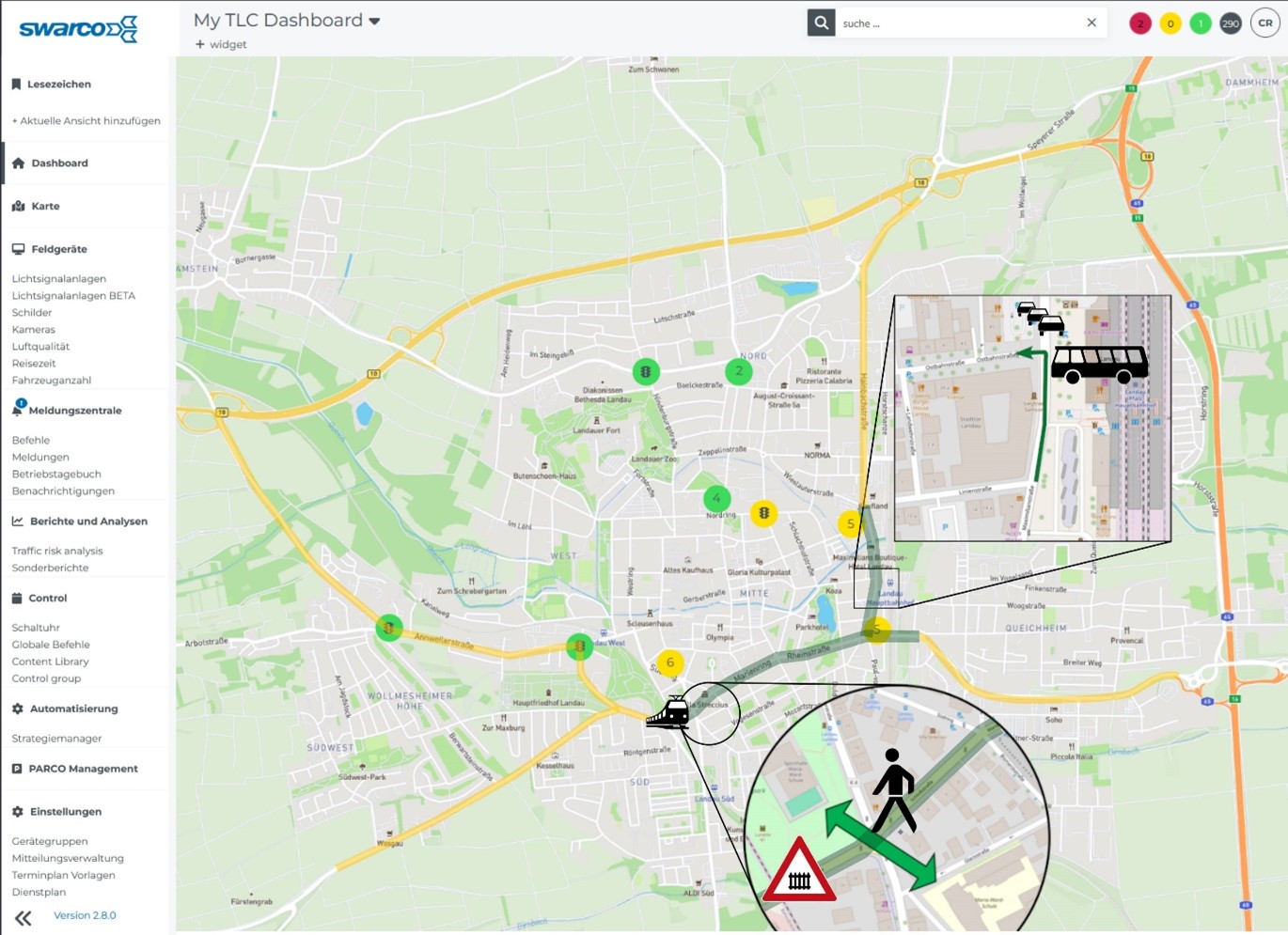
Task: Open the Karte menu item
Action: coord(45,206)
